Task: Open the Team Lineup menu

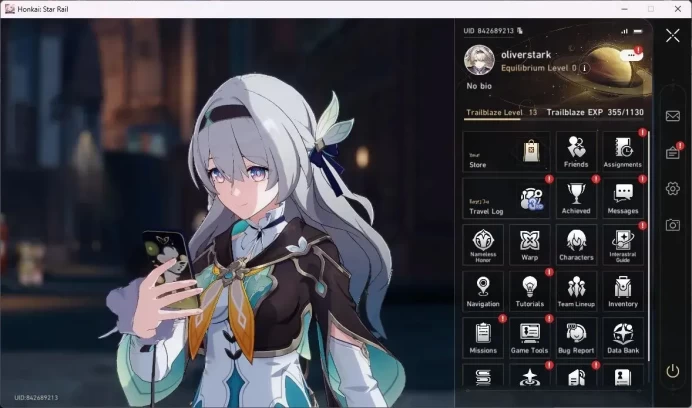Action: [576, 291]
